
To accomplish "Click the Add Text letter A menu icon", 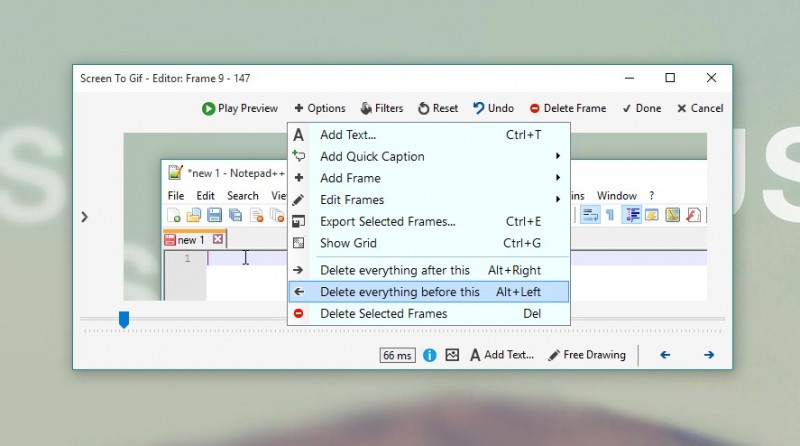I will pos(298,135).
